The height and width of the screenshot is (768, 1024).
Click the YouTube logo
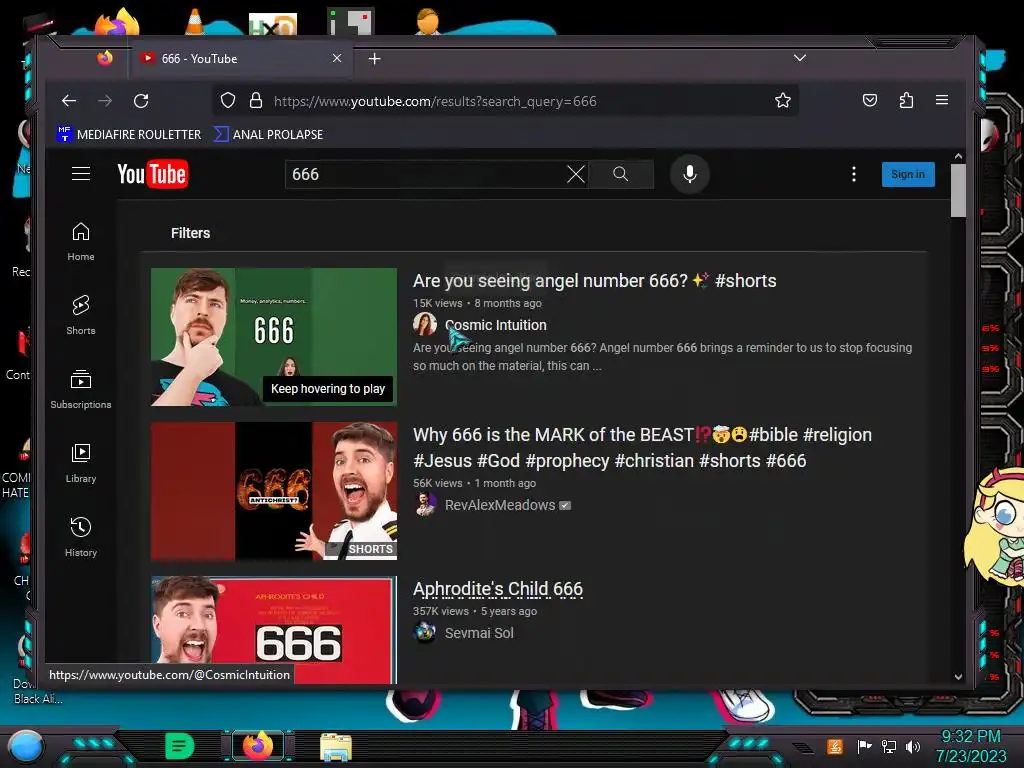click(153, 174)
